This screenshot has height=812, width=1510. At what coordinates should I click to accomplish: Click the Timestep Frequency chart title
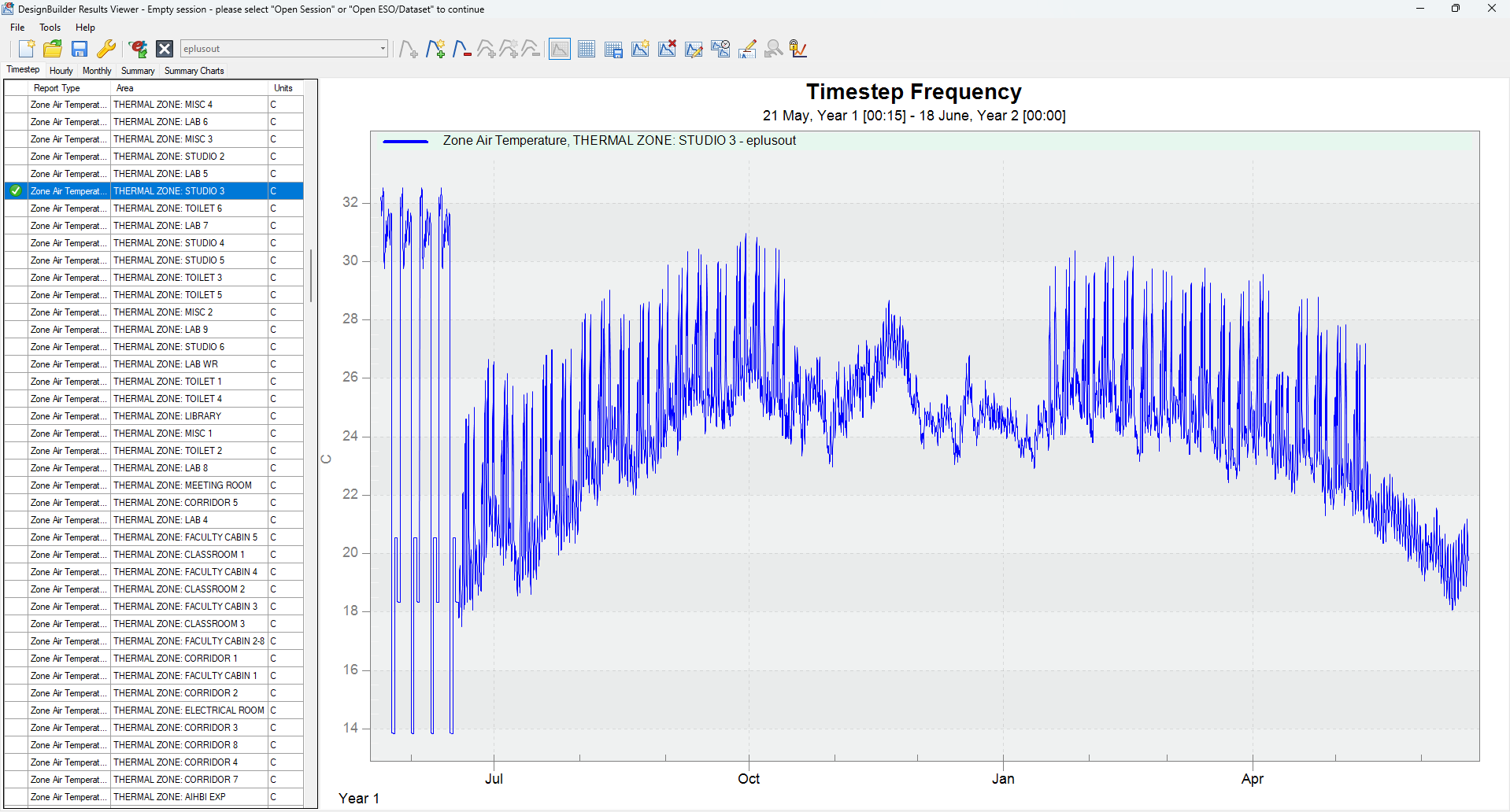click(x=913, y=92)
